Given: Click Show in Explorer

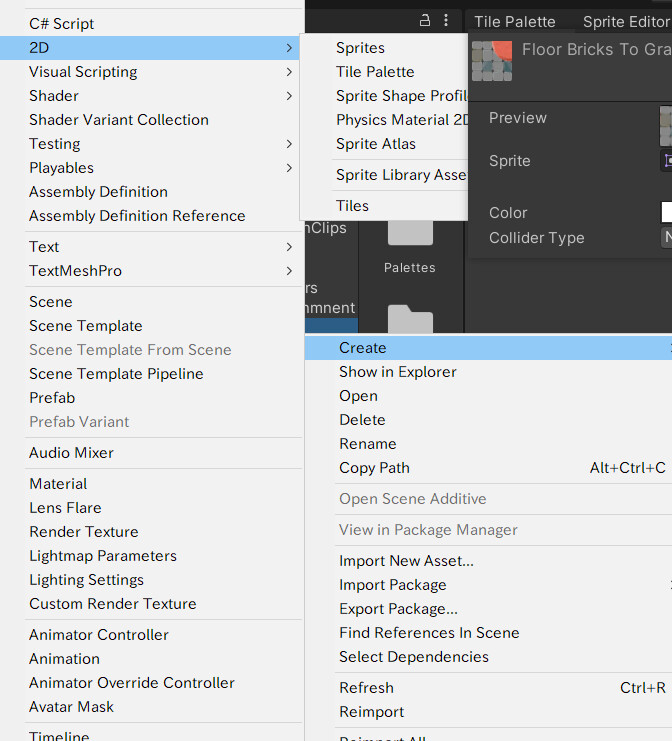Looking at the screenshot, I should pyautogui.click(x=397, y=372).
